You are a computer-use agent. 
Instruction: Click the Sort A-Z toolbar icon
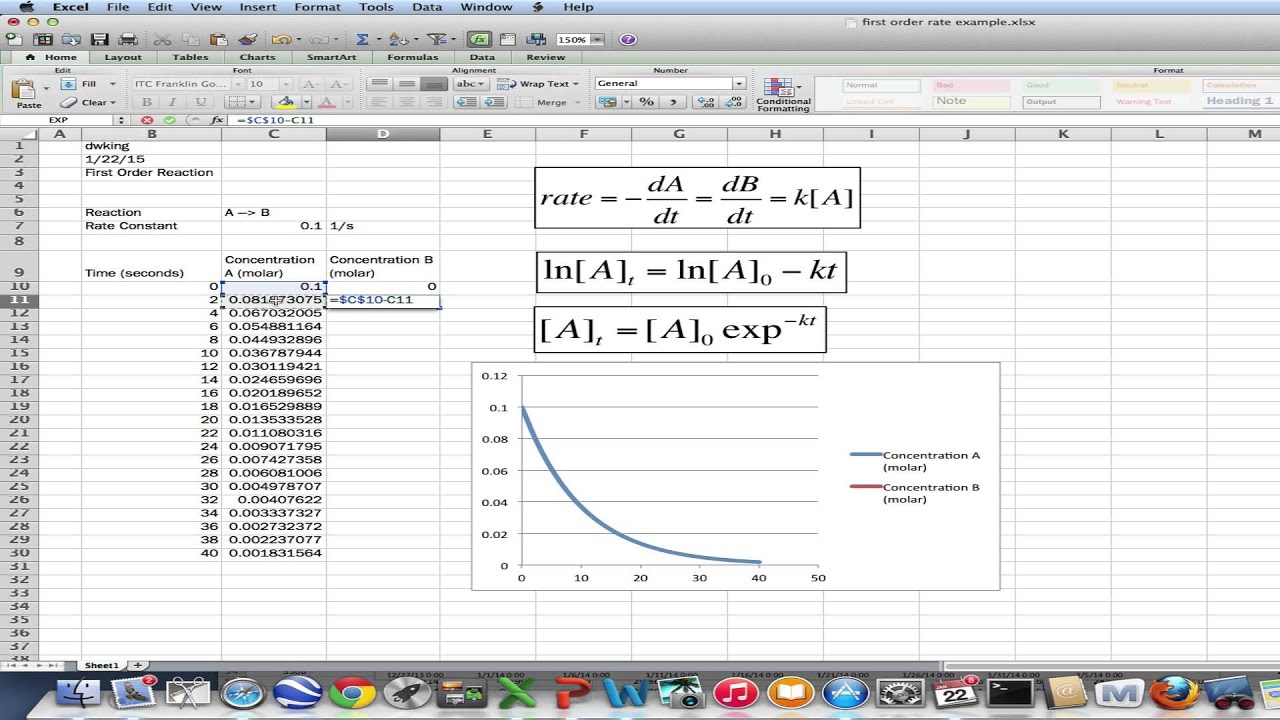(x=400, y=40)
